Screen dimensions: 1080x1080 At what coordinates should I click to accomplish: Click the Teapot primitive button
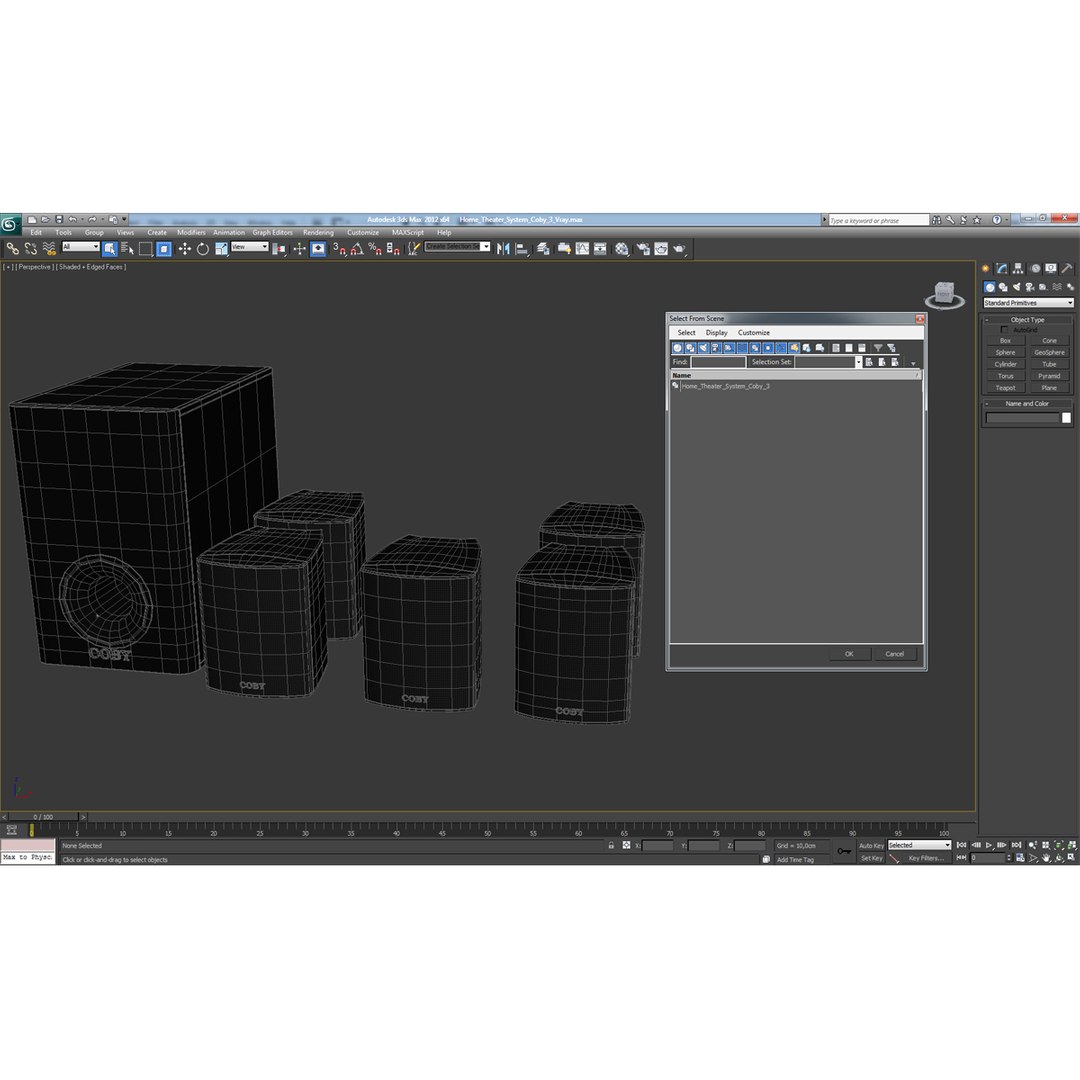click(1005, 388)
